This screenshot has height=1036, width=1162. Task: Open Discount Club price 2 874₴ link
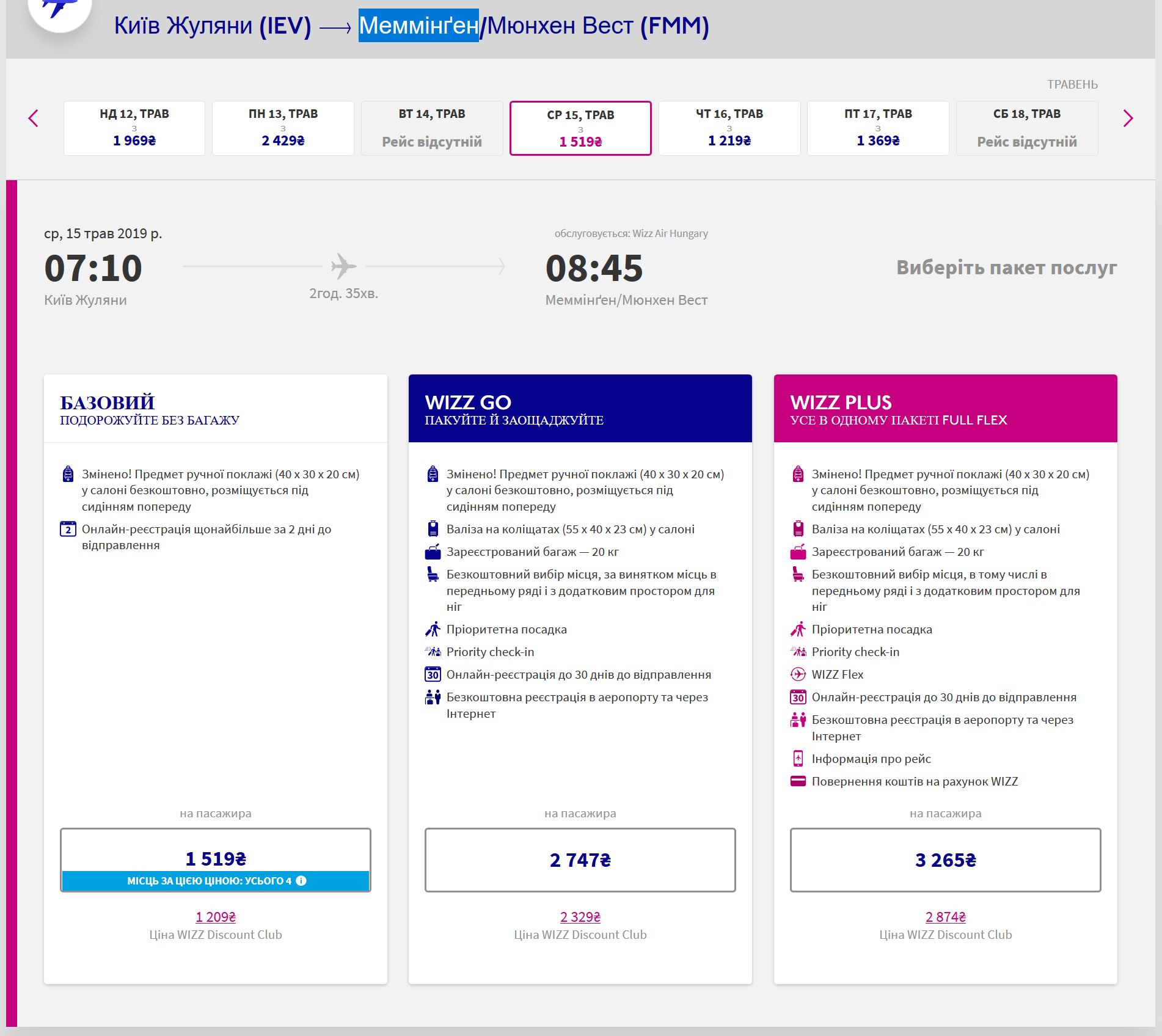(945, 917)
